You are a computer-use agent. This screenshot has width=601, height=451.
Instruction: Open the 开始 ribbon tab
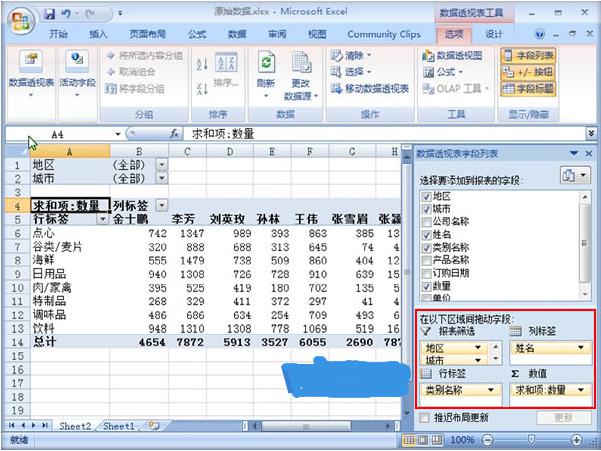[59, 34]
